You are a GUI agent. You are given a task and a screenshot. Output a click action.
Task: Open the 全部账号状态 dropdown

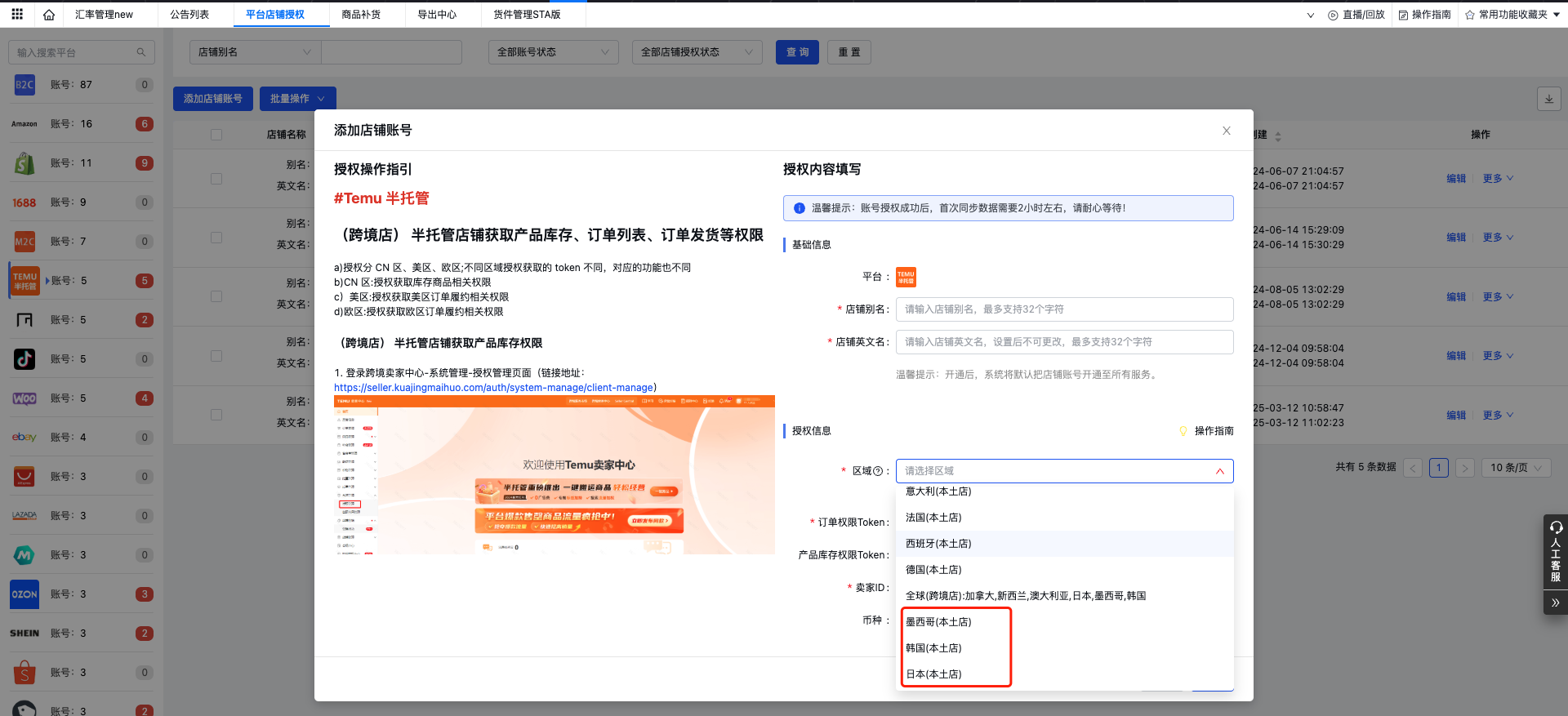(x=554, y=52)
